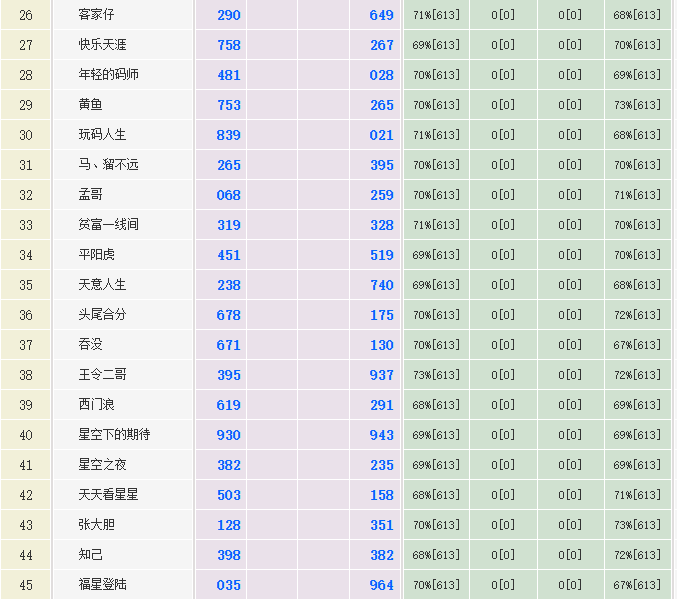677x600 pixels.
Task: Click the blue number 519 for 平阳虎
Action: (x=381, y=255)
